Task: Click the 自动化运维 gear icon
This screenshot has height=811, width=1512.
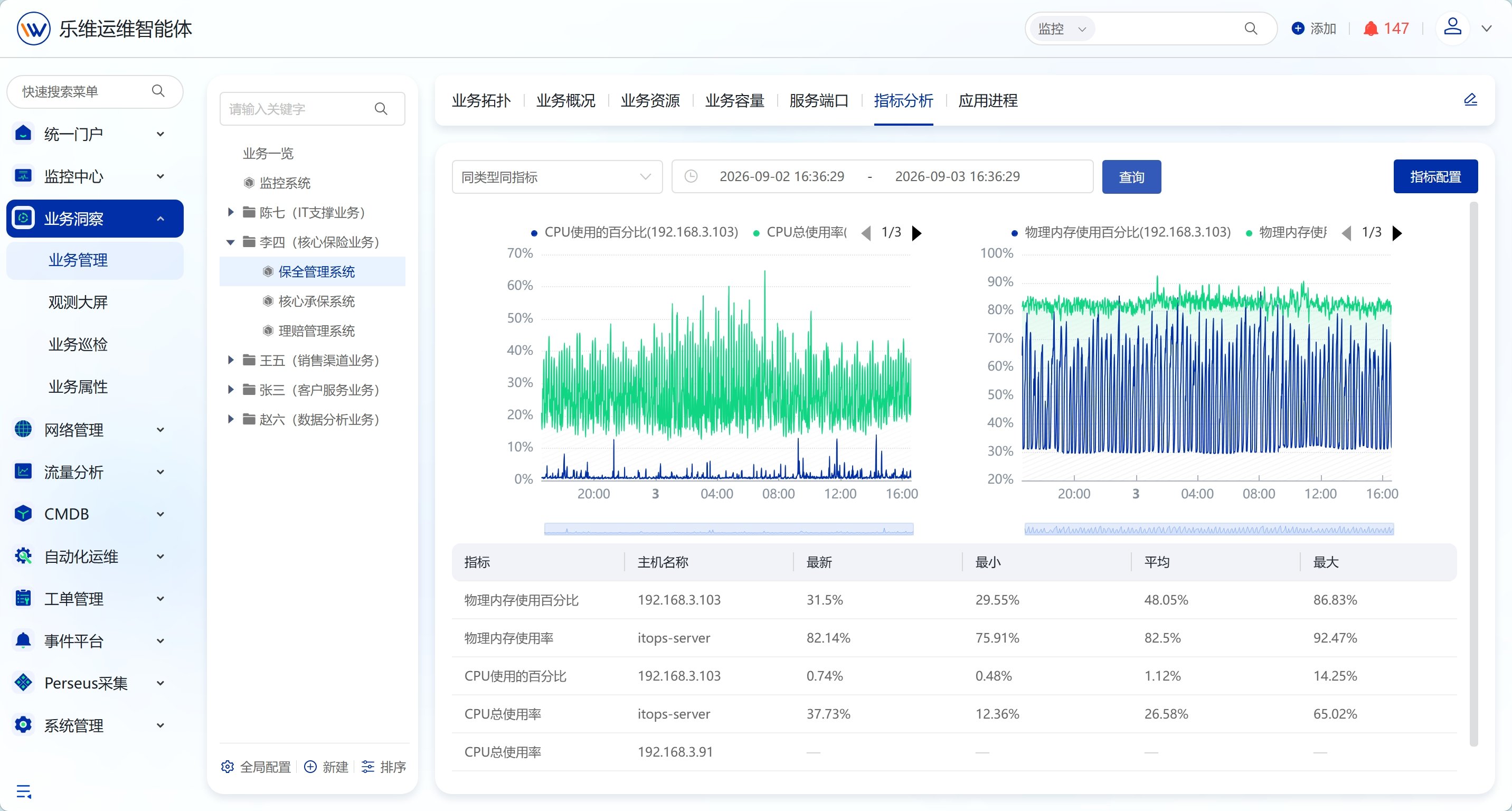Action: 23,556
